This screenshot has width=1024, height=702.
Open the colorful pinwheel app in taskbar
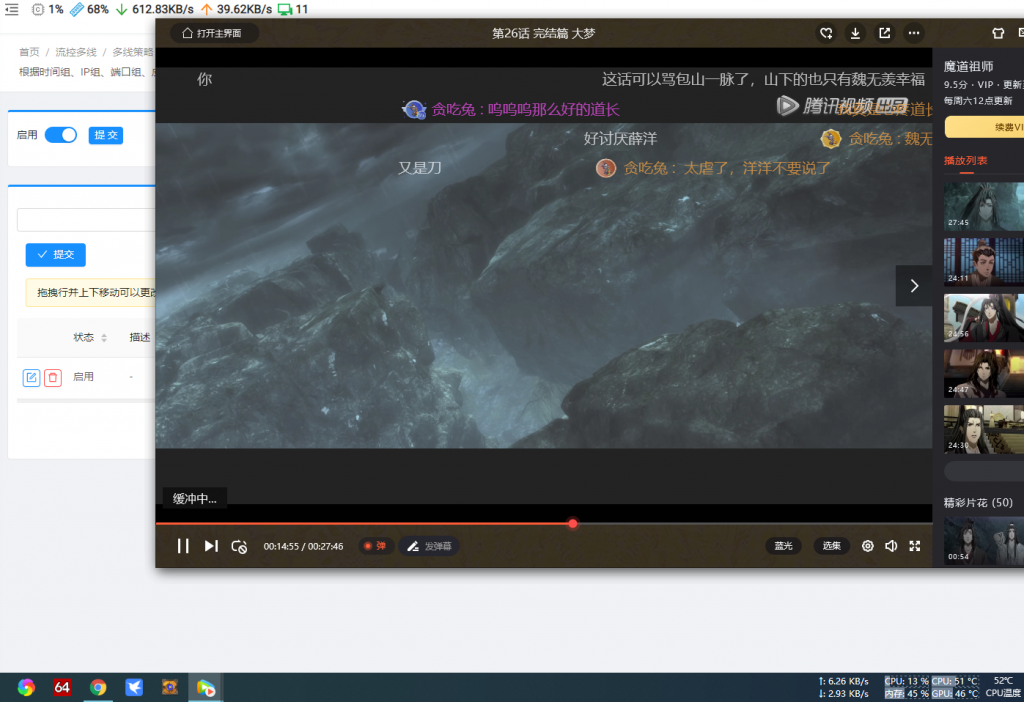pos(26,687)
